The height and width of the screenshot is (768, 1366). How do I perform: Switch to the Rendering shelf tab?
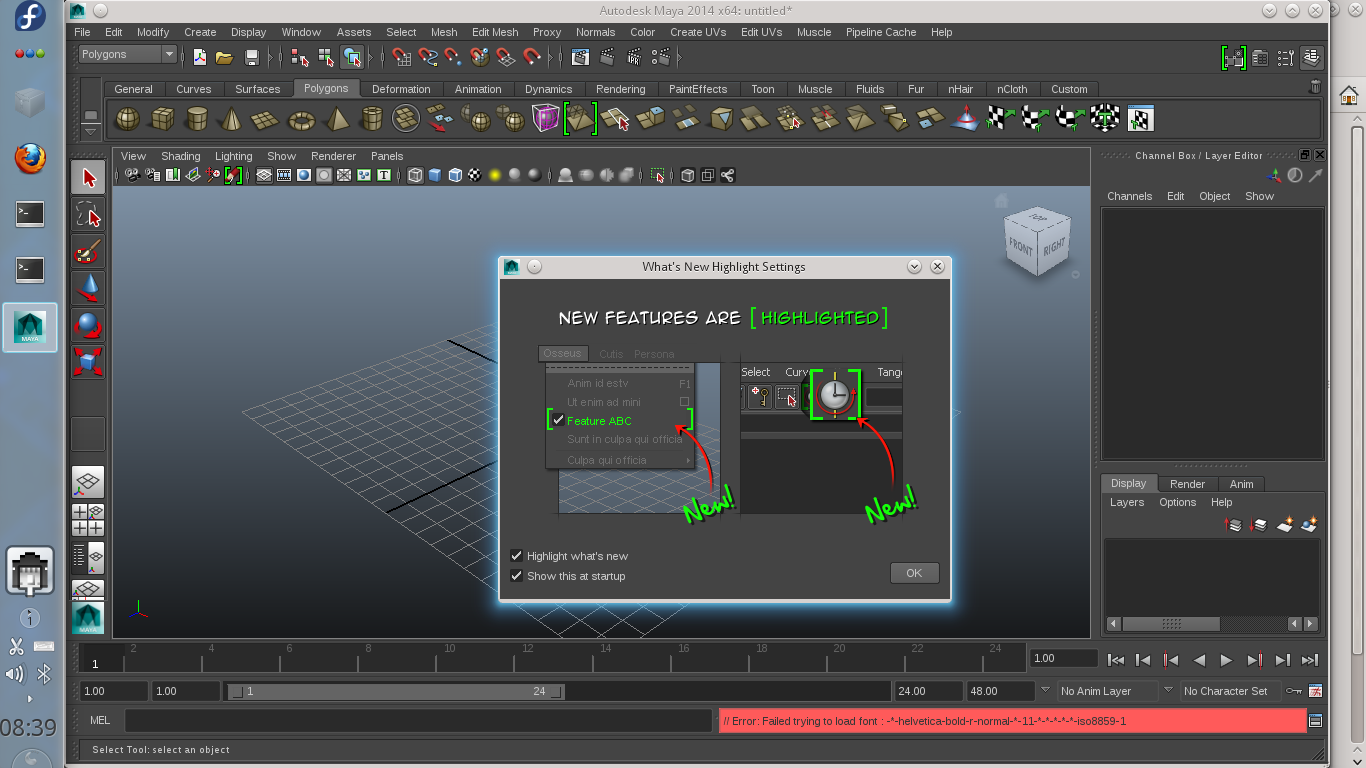pyautogui.click(x=620, y=89)
